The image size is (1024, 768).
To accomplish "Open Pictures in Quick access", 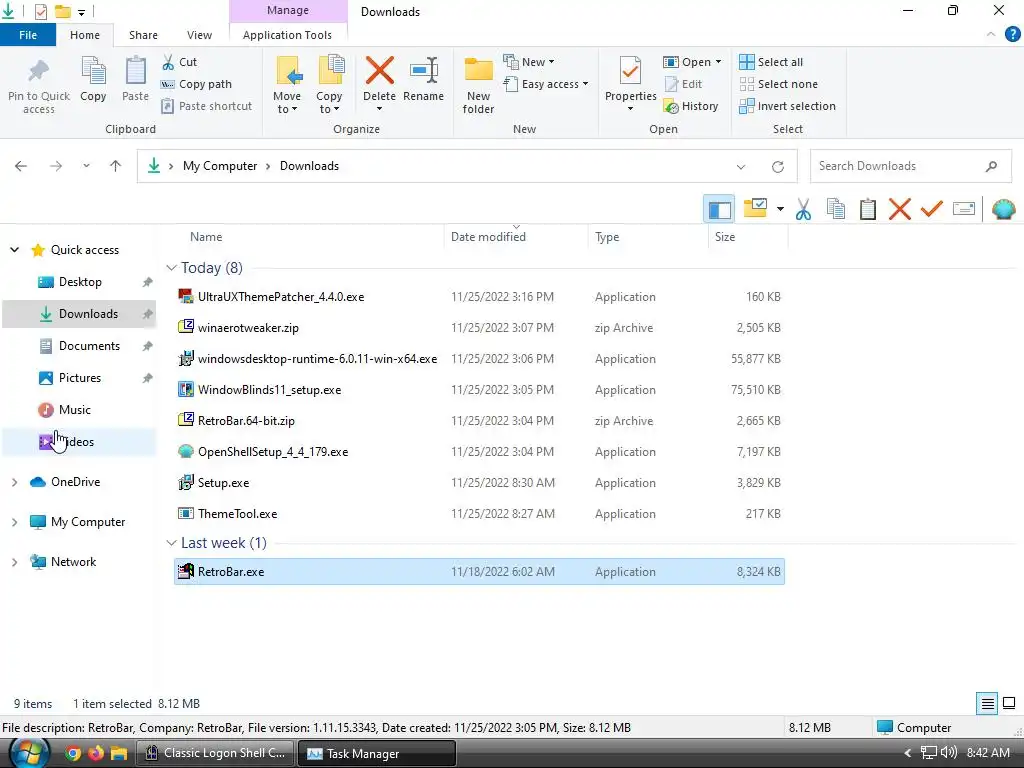I will [80, 378].
